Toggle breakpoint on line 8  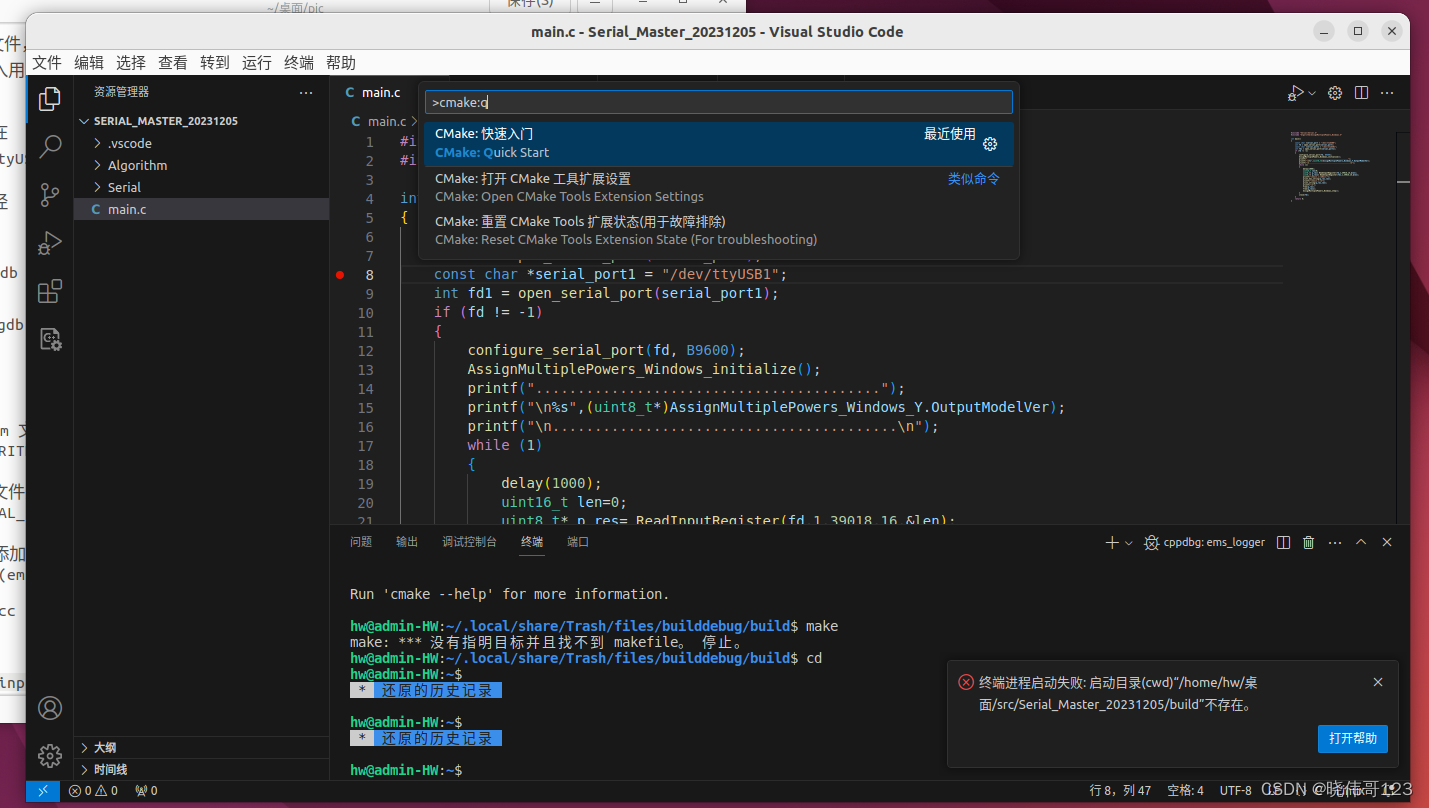pyautogui.click(x=340, y=274)
